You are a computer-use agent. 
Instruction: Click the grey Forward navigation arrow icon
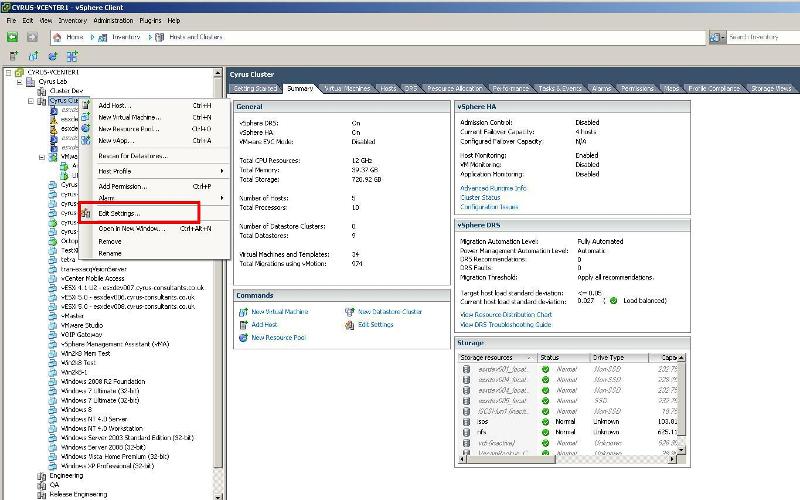(x=32, y=37)
